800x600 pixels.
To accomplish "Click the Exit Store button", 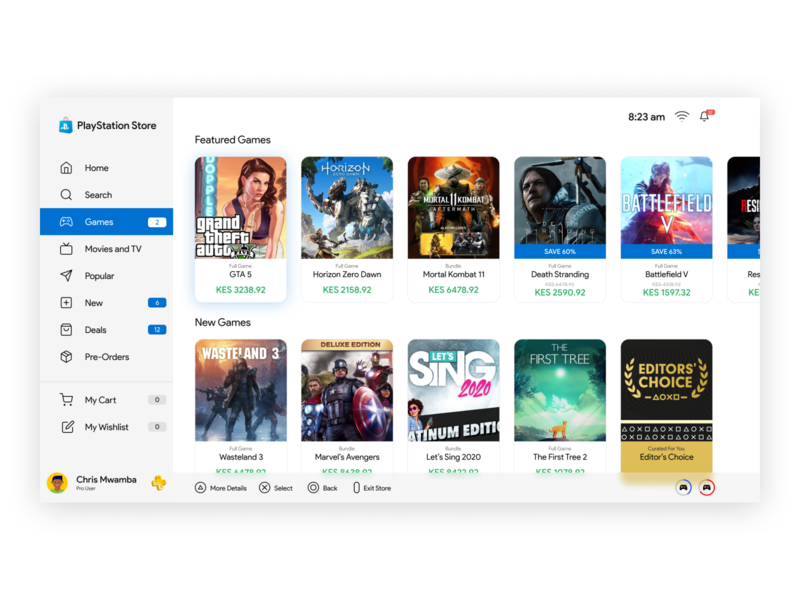I will click(372, 488).
